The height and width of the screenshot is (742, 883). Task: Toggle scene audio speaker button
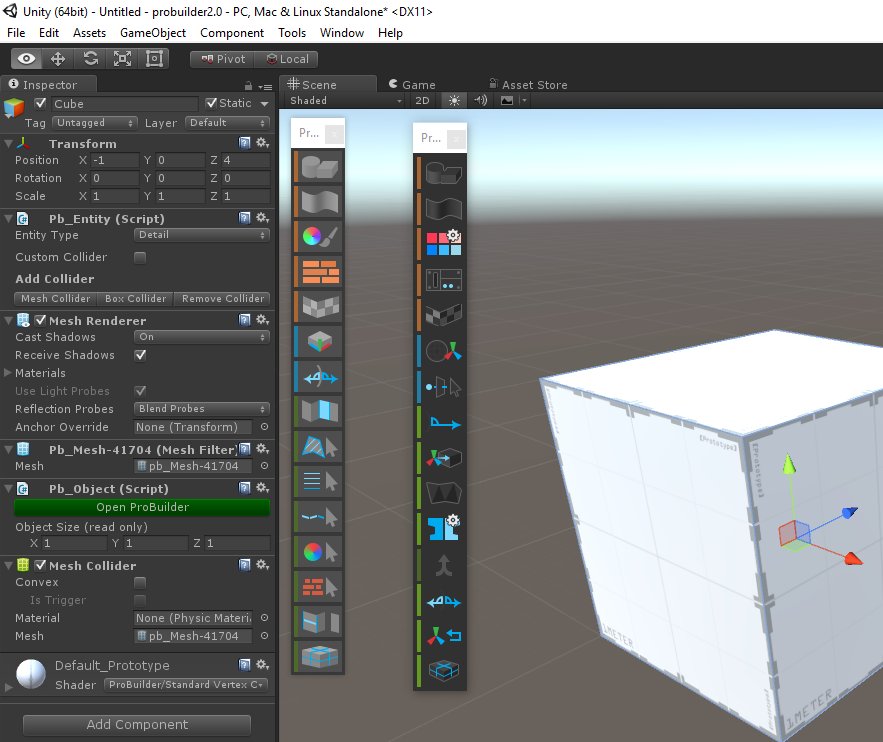(x=480, y=100)
